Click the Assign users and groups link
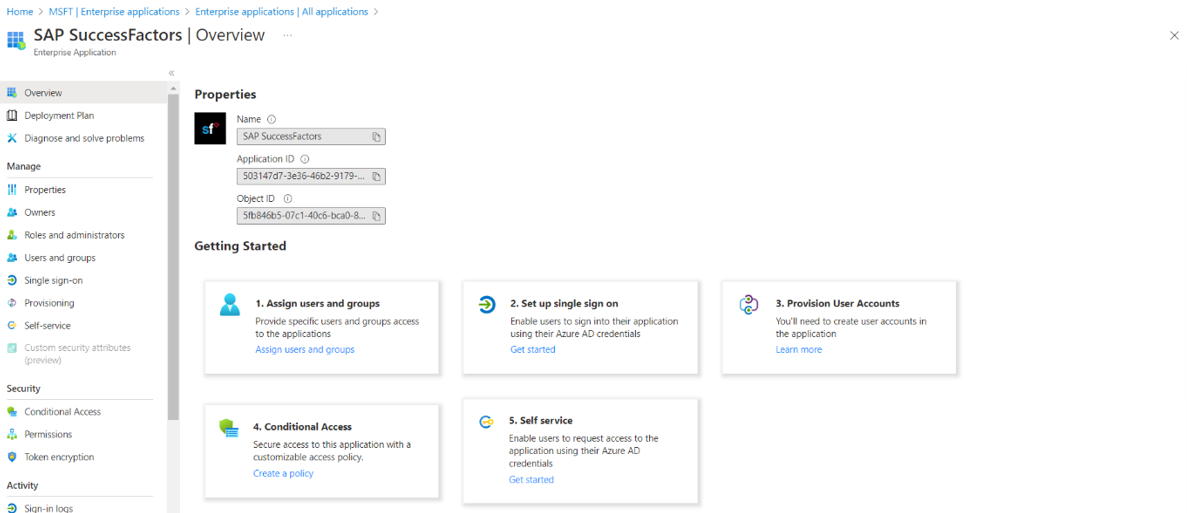Screen dimensions: 1187x513 [x=304, y=350]
